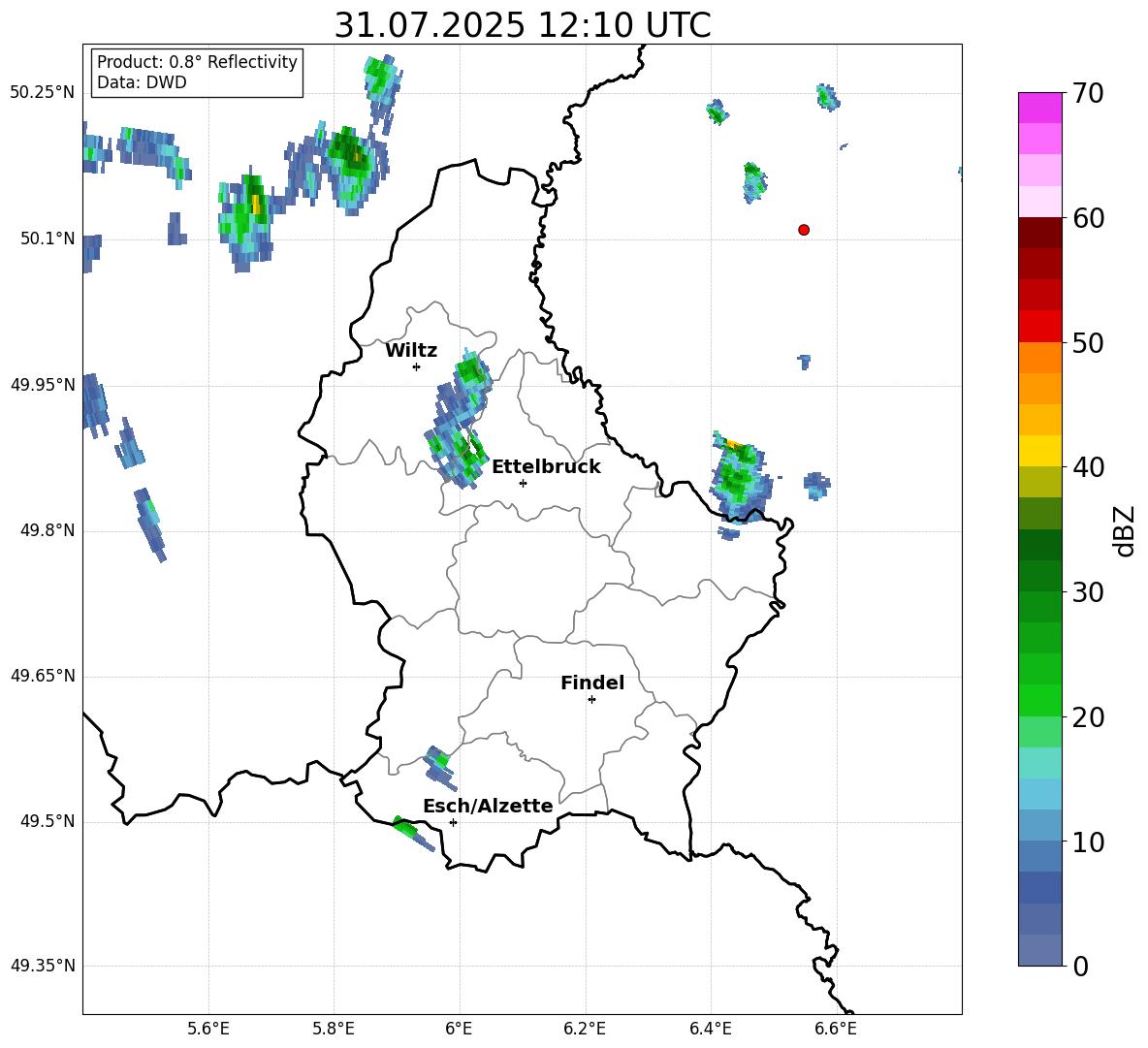Click the 70 tick on the colorbar
Image resolution: width=1148 pixels, height=1048 pixels.
click(x=1087, y=94)
